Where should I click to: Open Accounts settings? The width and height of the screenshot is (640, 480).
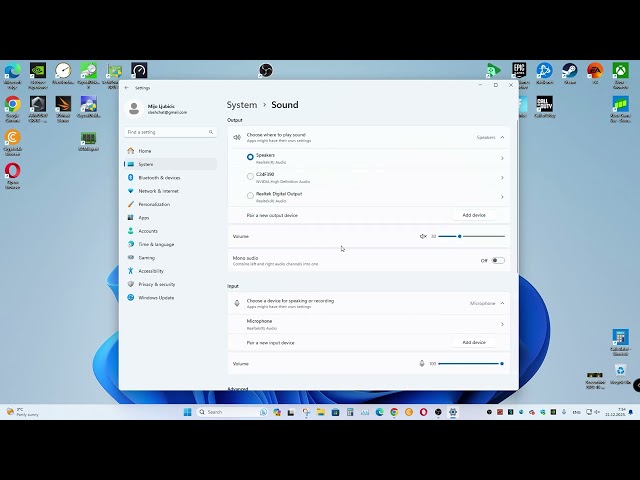(x=170, y=231)
